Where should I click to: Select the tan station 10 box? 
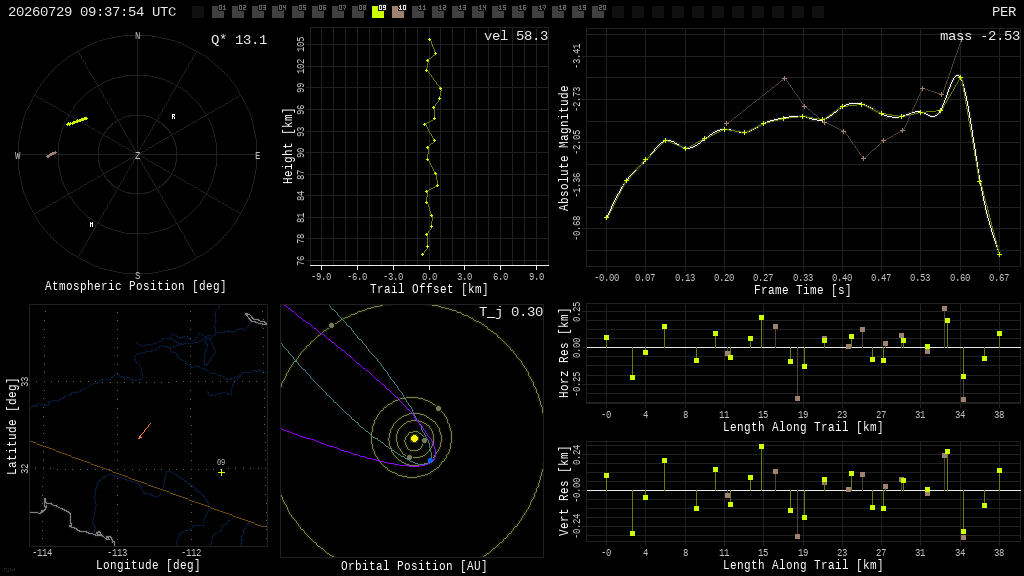[x=398, y=12]
